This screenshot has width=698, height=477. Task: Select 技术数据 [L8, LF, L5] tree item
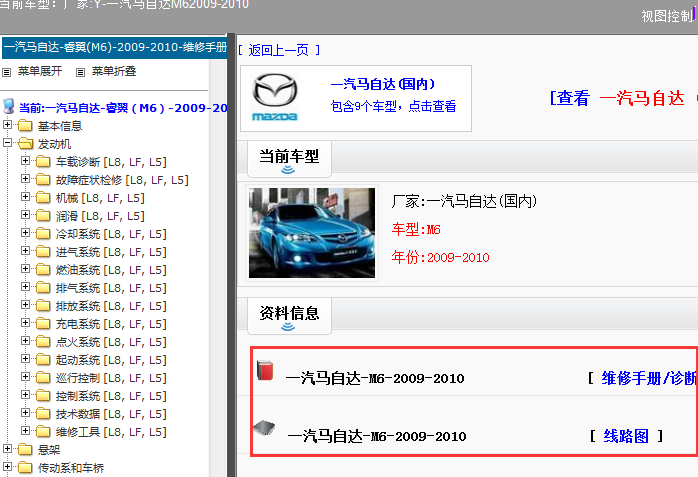click(111, 414)
